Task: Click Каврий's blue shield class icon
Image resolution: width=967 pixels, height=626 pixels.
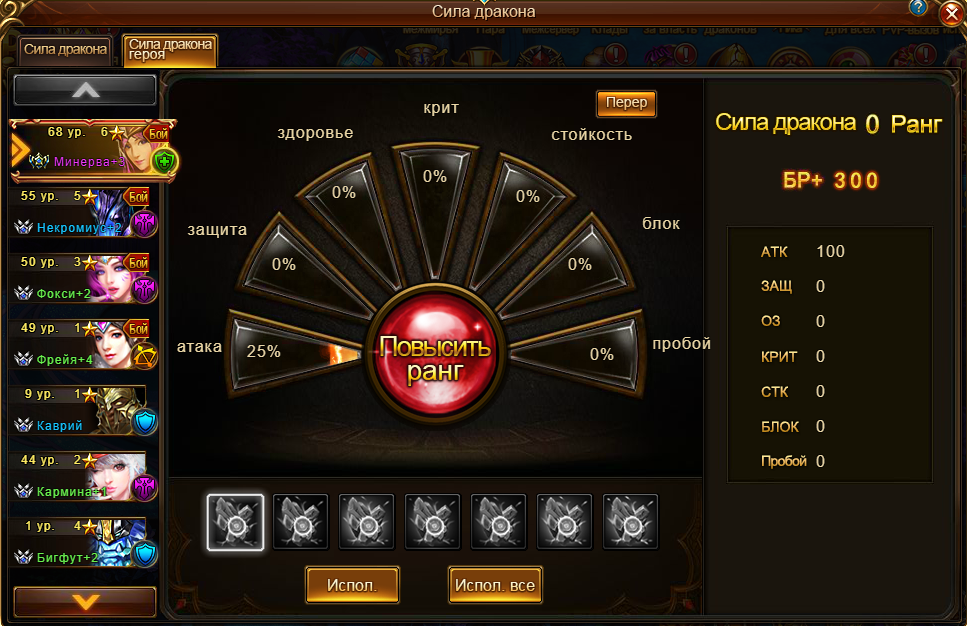Action: (x=145, y=422)
